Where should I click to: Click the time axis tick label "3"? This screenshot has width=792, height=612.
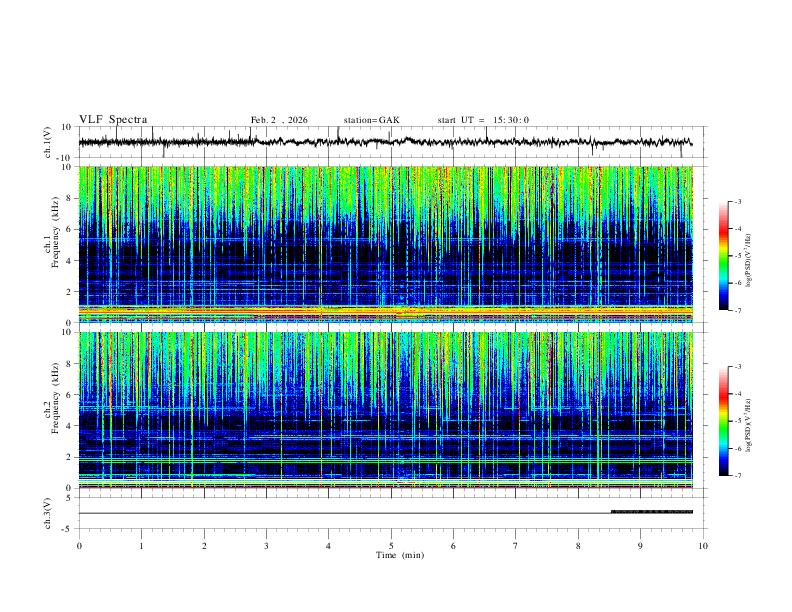(266, 546)
